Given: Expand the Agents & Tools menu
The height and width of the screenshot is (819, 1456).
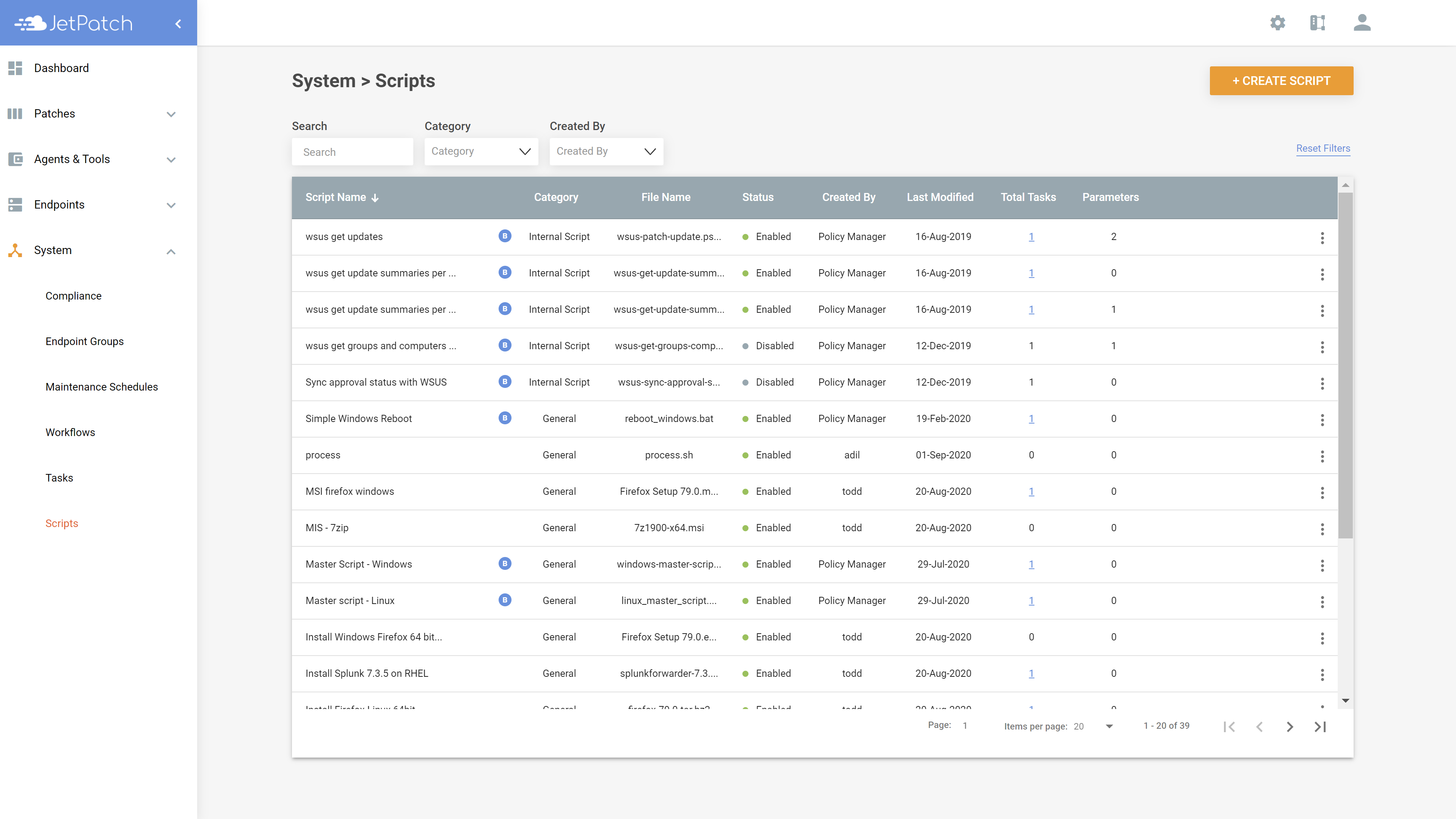Looking at the screenshot, I should pos(171,160).
